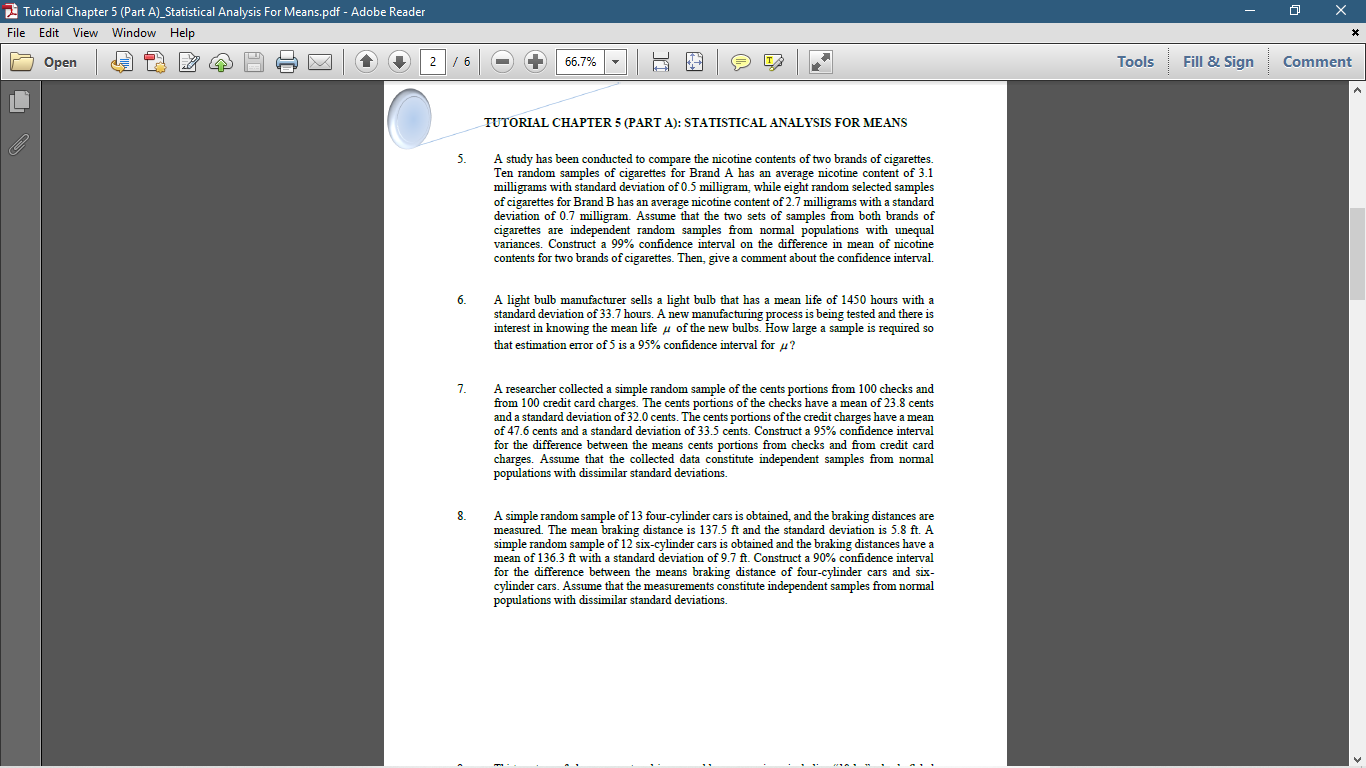Screen dimensions: 1366x768
Task: Open the Window menu
Action: click(x=134, y=33)
